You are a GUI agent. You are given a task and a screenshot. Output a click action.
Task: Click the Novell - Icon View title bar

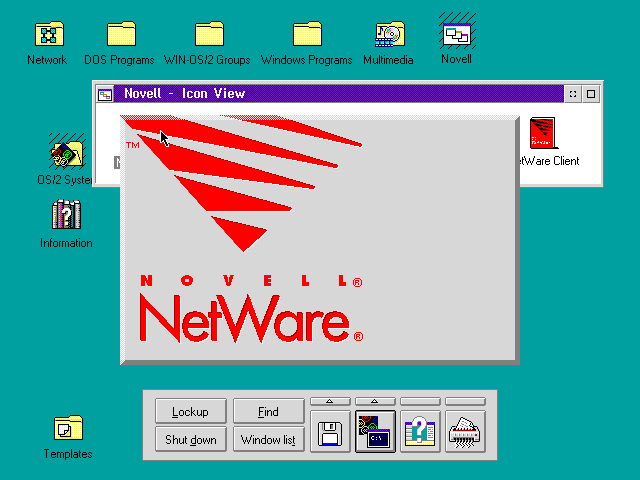point(339,94)
